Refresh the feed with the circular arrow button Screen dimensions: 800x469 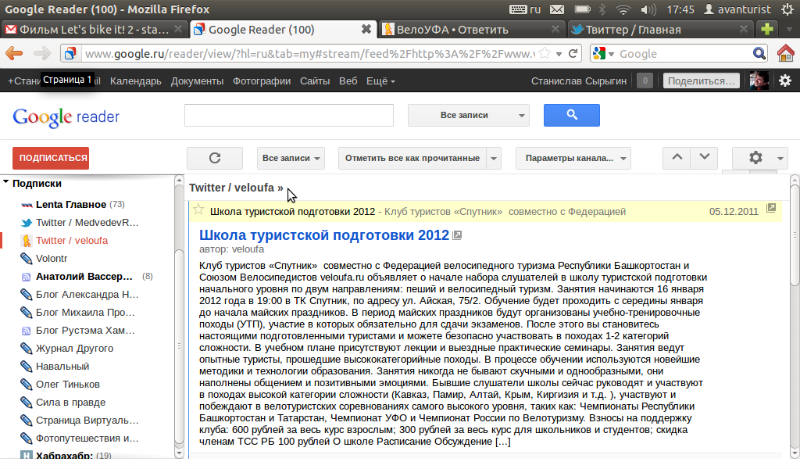click(x=214, y=158)
